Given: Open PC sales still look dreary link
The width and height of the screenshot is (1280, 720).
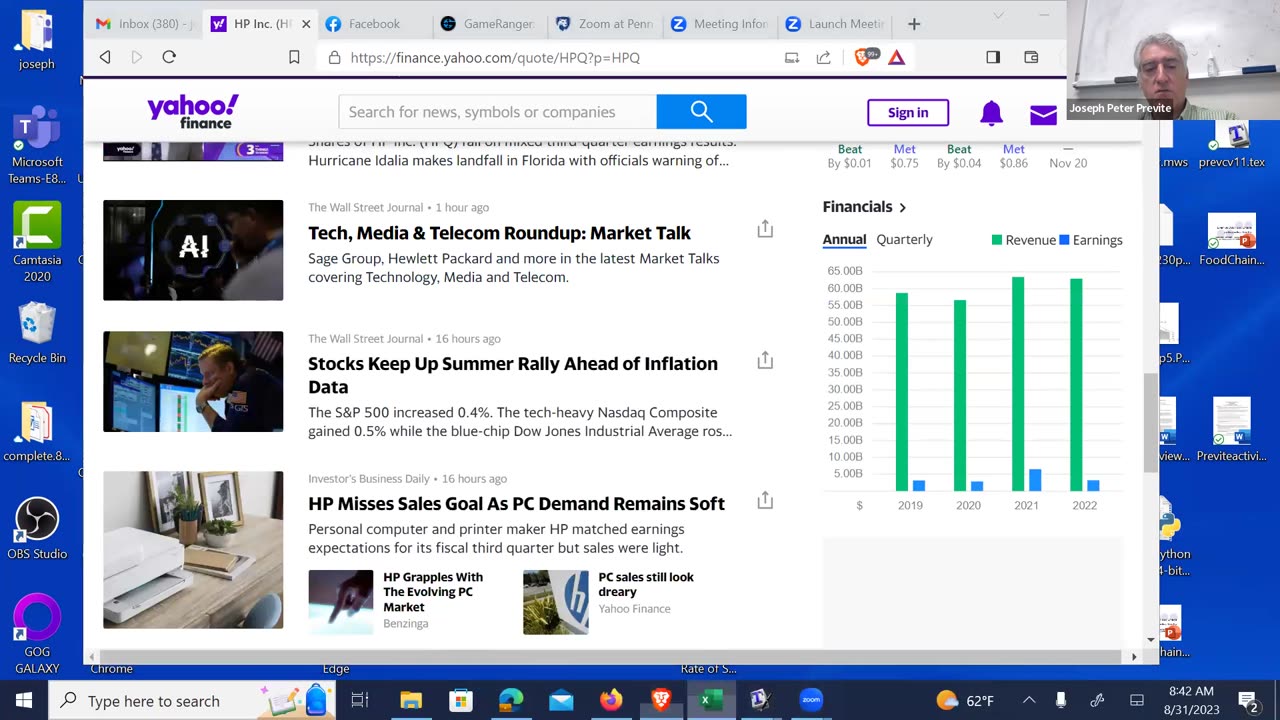Looking at the screenshot, I should coord(646,584).
